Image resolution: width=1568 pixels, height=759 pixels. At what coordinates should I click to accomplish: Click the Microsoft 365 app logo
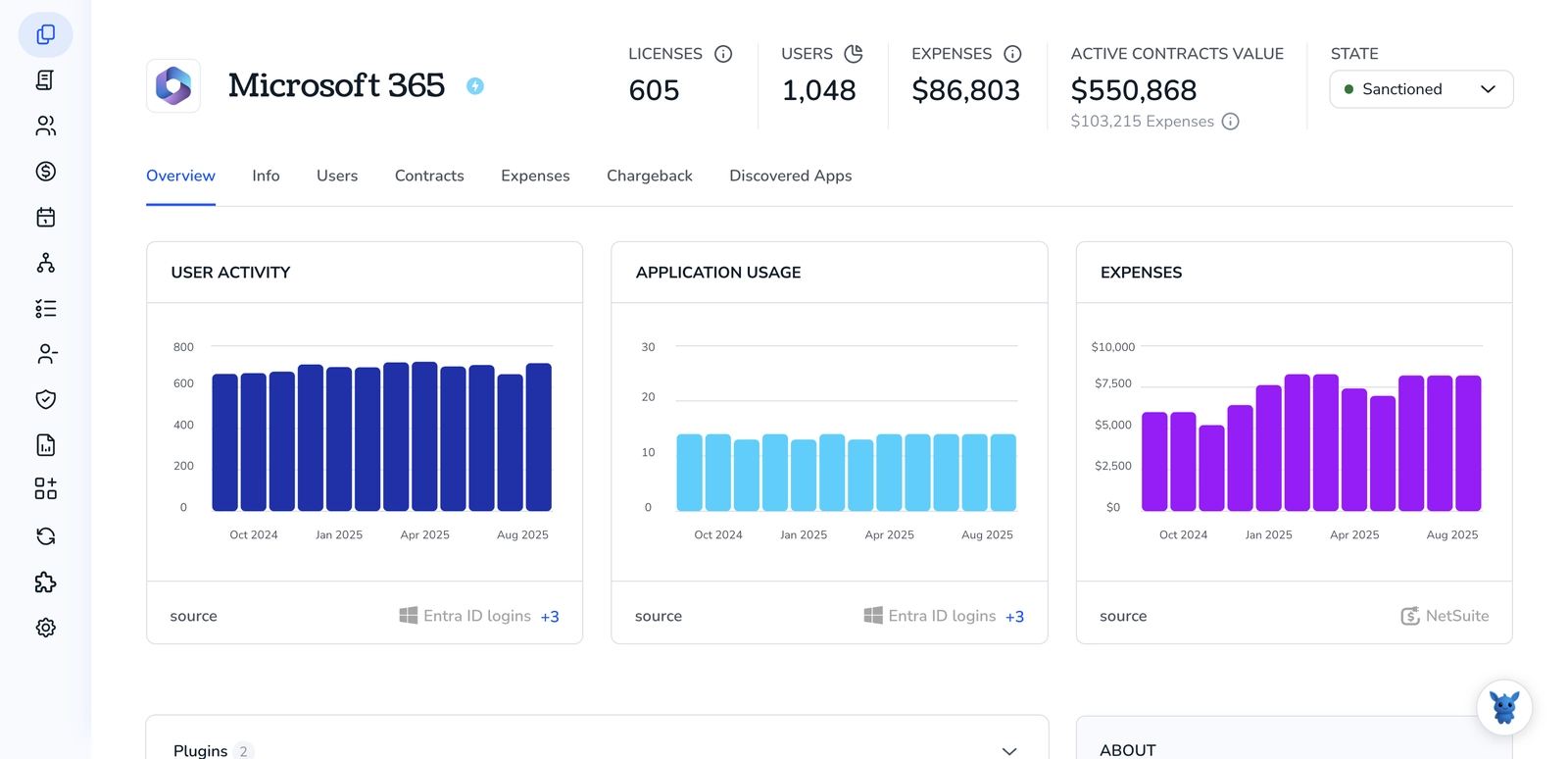coord(173,86)
